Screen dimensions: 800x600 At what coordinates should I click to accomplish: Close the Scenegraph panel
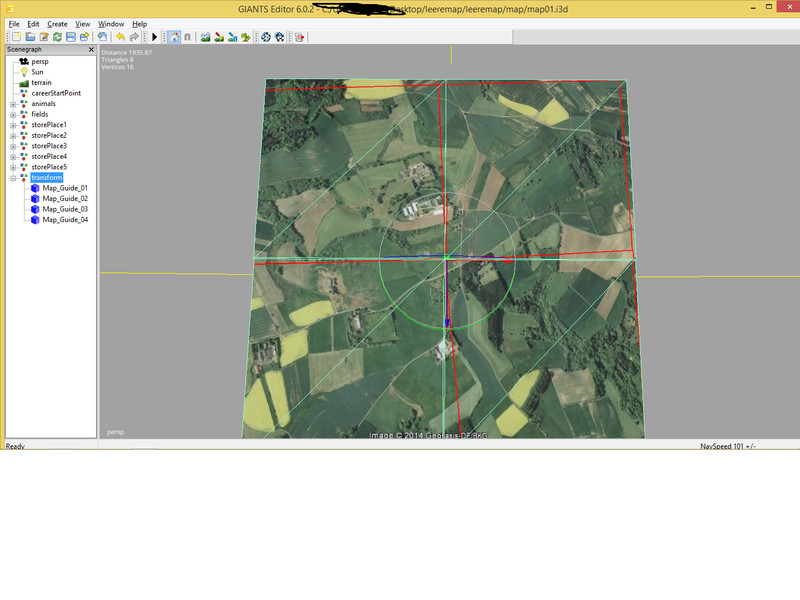click(x=91, y=49)
